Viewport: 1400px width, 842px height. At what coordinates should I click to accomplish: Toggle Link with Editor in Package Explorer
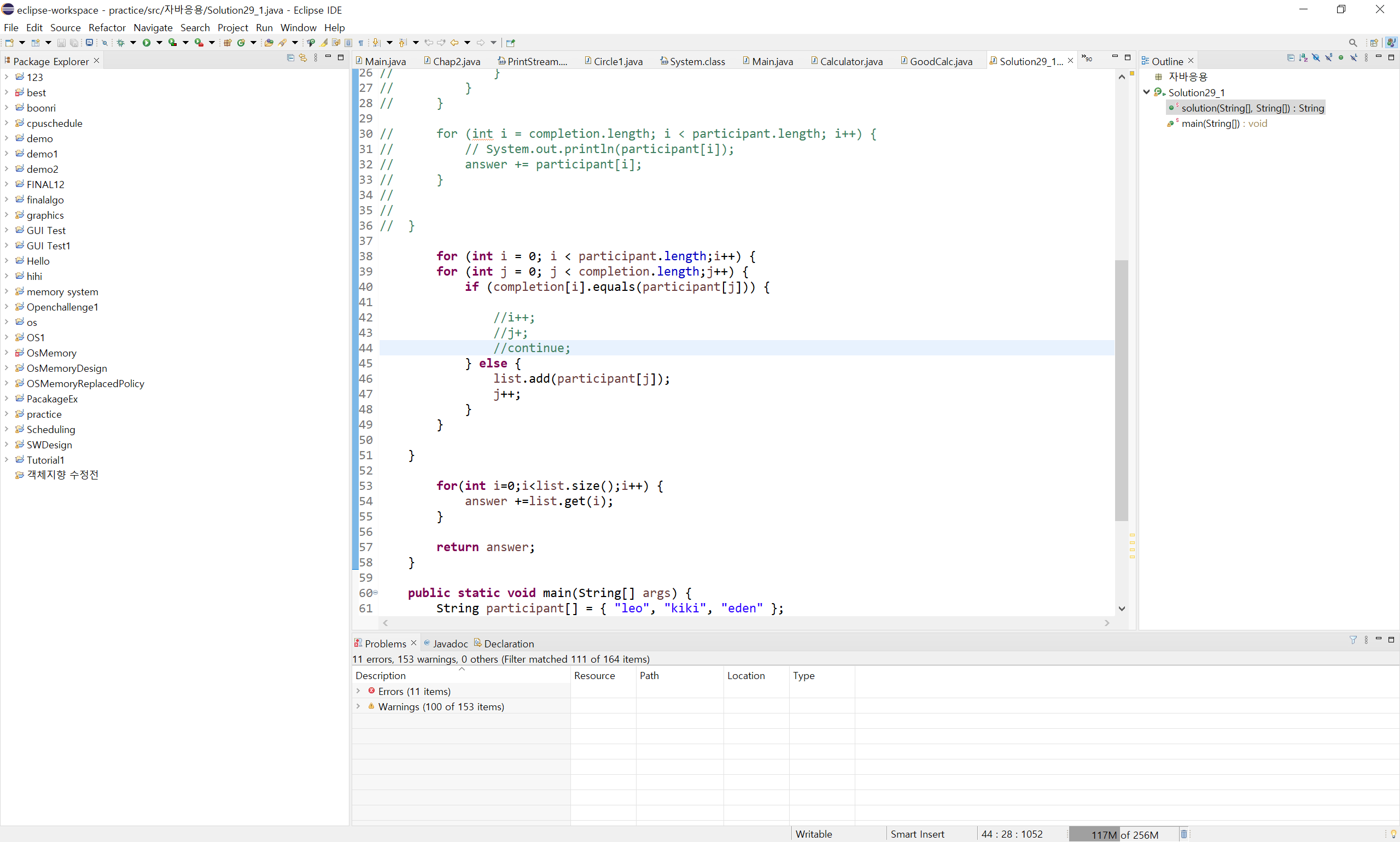(x=303, y=58)
